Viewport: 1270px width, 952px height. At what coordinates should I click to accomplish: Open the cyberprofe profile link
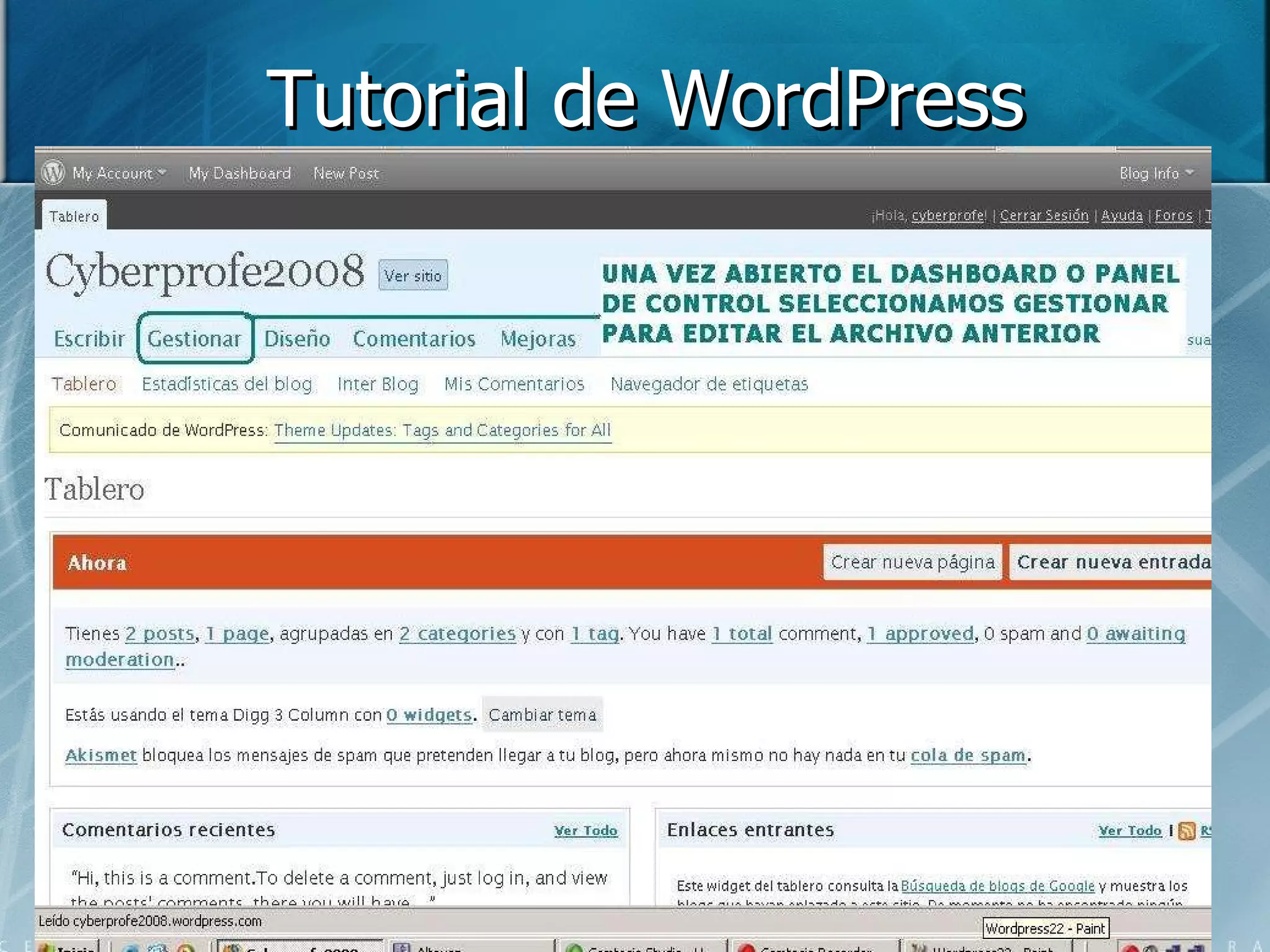click(x=948, y=216)
